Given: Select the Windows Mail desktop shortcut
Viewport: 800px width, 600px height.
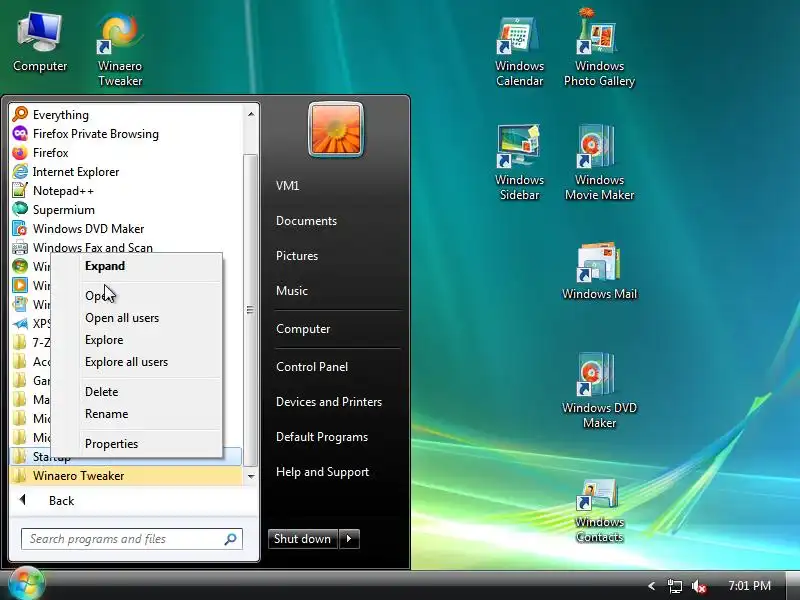Looking at the screenshot, I should pos(599,271).
